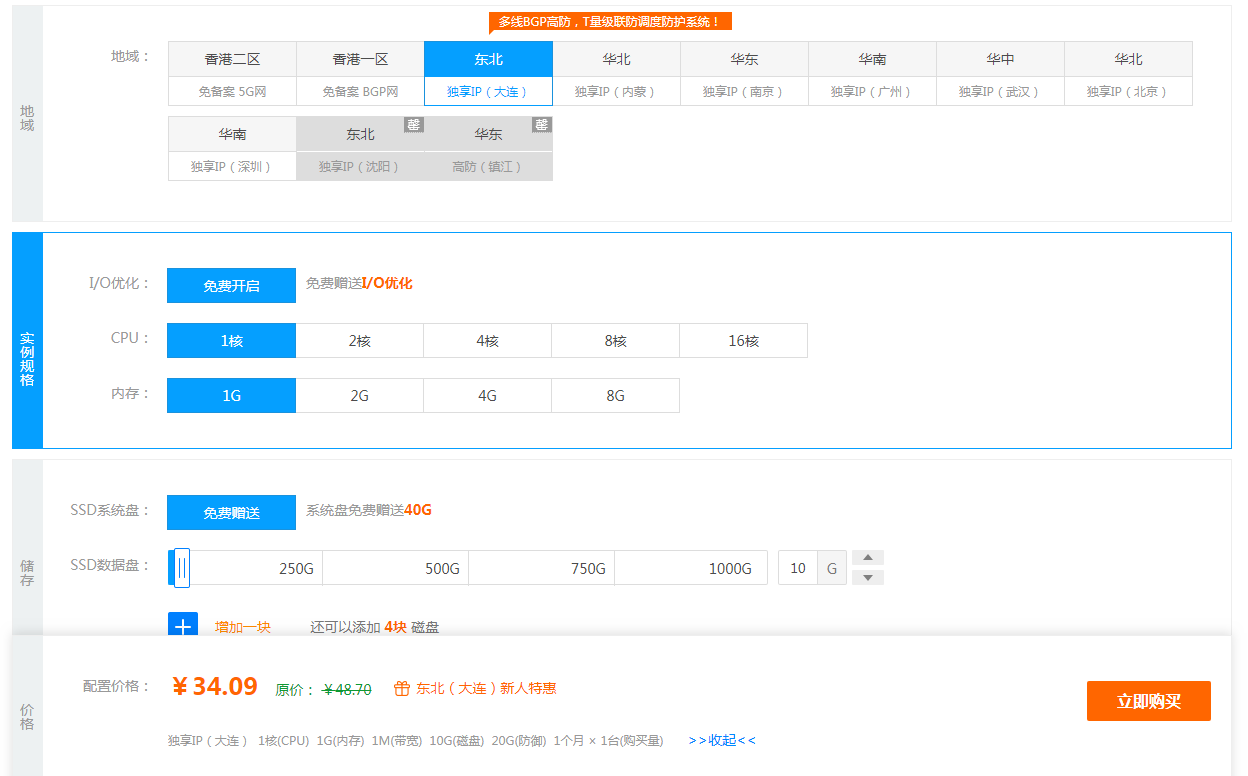
Task: Enable 免费开启 for I/O优化
Action: pyautogui.click(x=231, y=285)
